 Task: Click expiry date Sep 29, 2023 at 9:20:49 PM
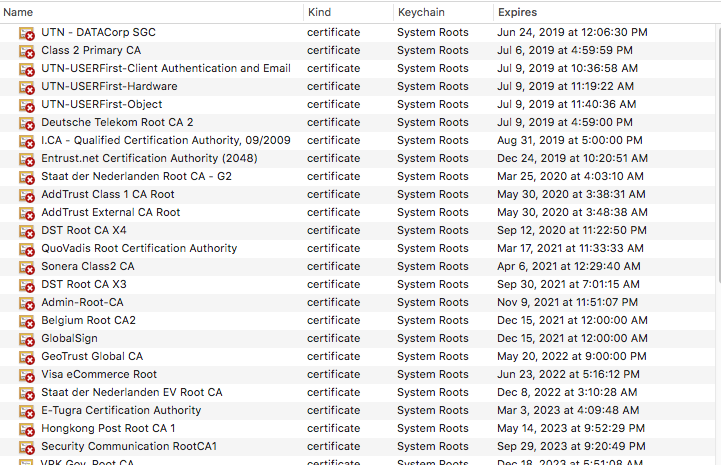(571, 446)
